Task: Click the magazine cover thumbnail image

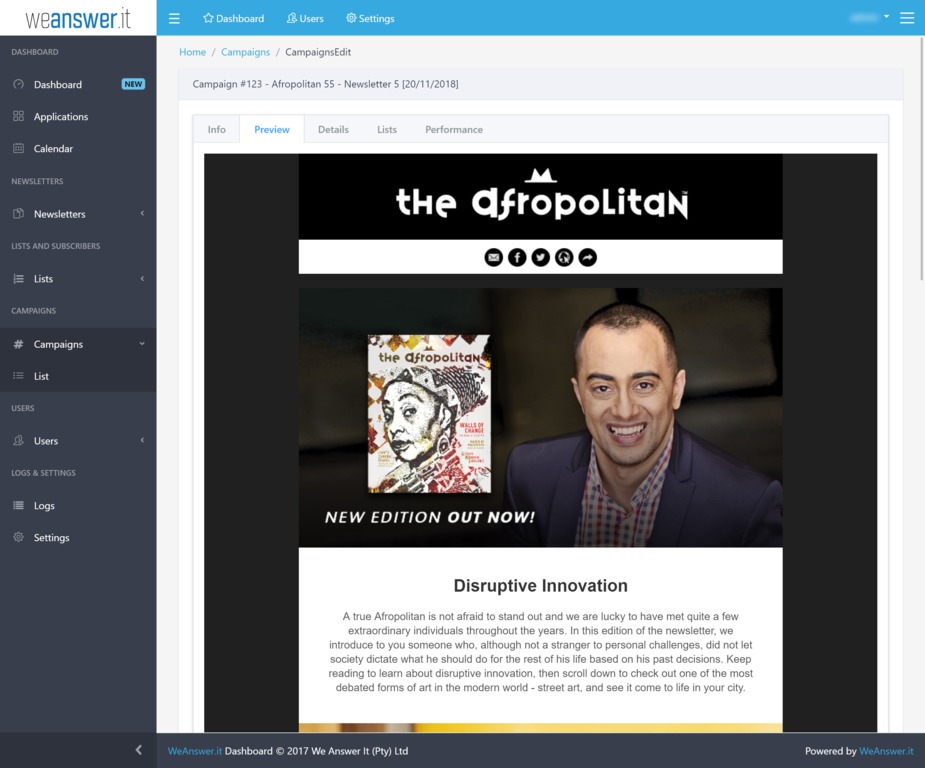Action: point(429,414)
